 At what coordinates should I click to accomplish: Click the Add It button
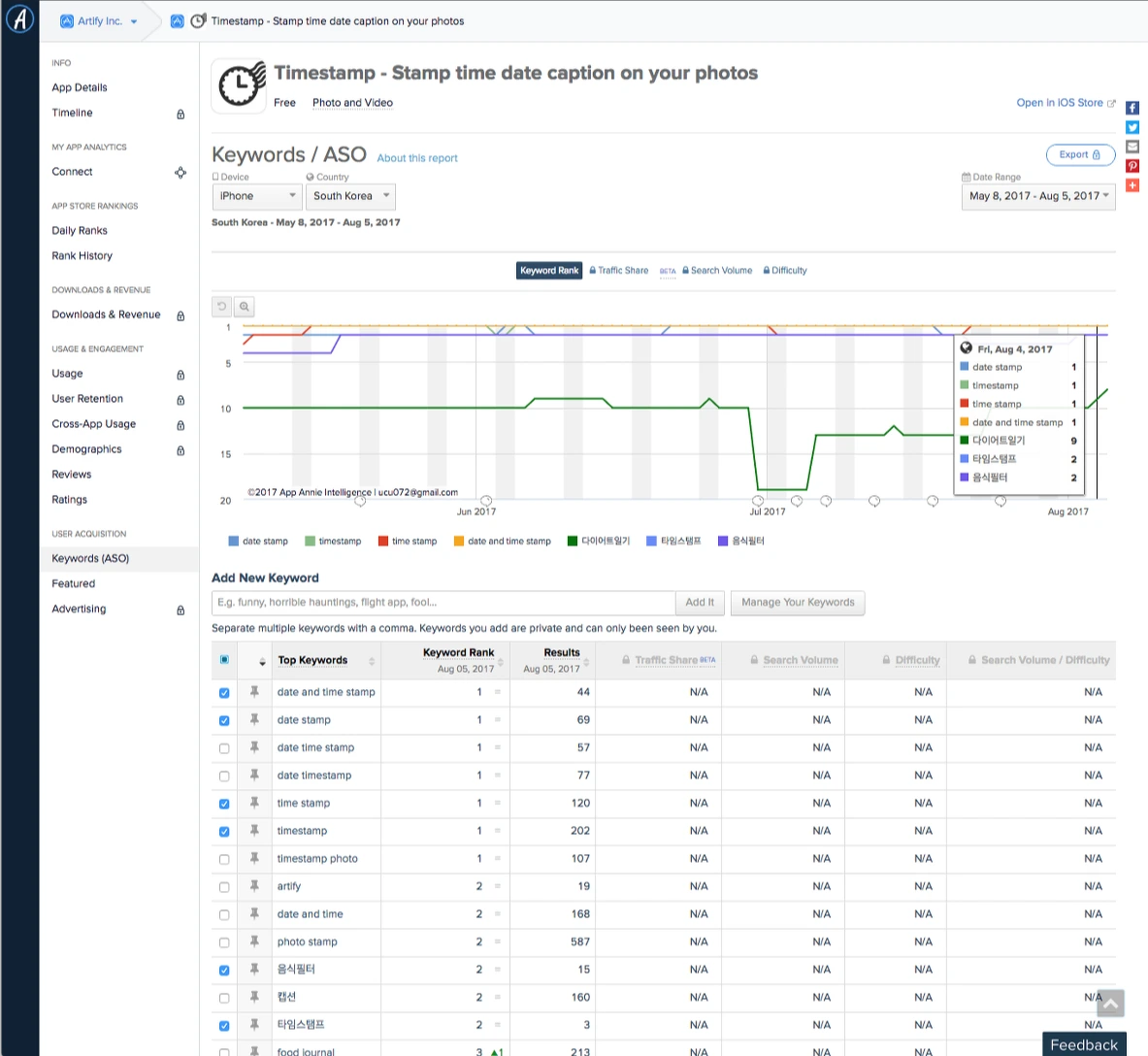[x=700, y=603]
